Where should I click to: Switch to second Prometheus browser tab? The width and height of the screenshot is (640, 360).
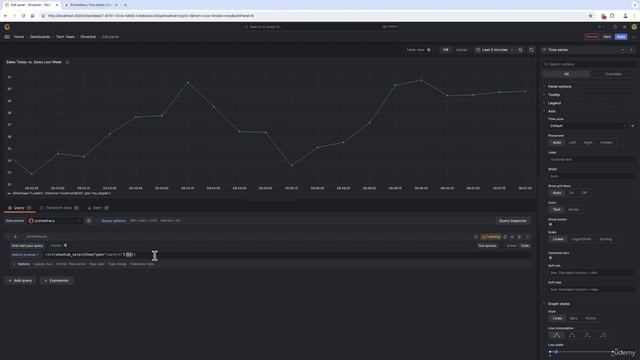coord(91,5)
